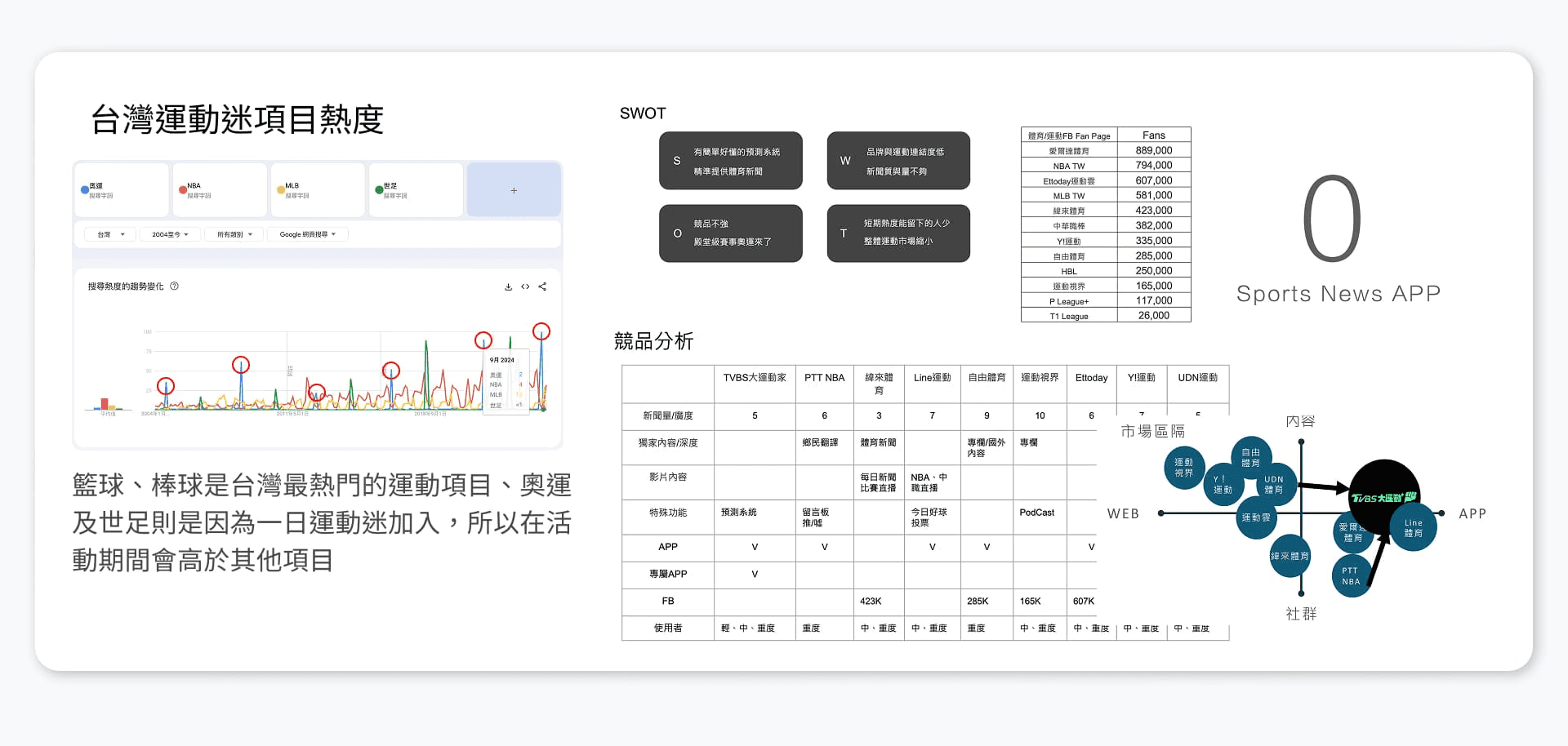Click the MLB TW row in the Fan Page table
The image size is (1568, 746).
point(1106,196)
